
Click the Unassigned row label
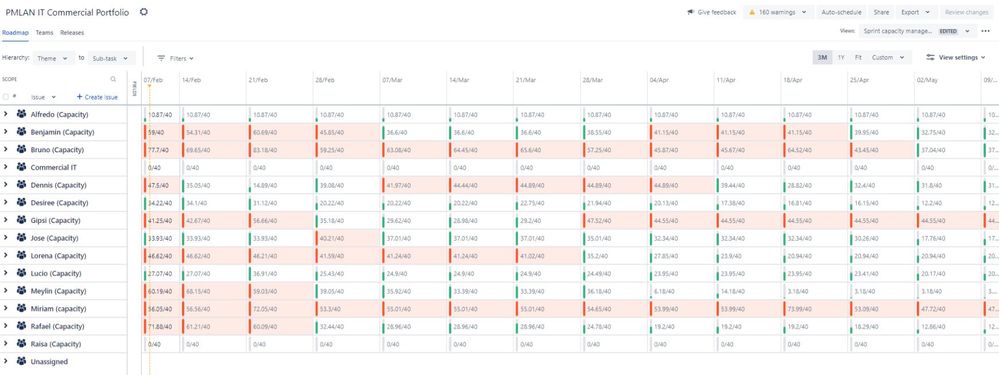point(49,361)
